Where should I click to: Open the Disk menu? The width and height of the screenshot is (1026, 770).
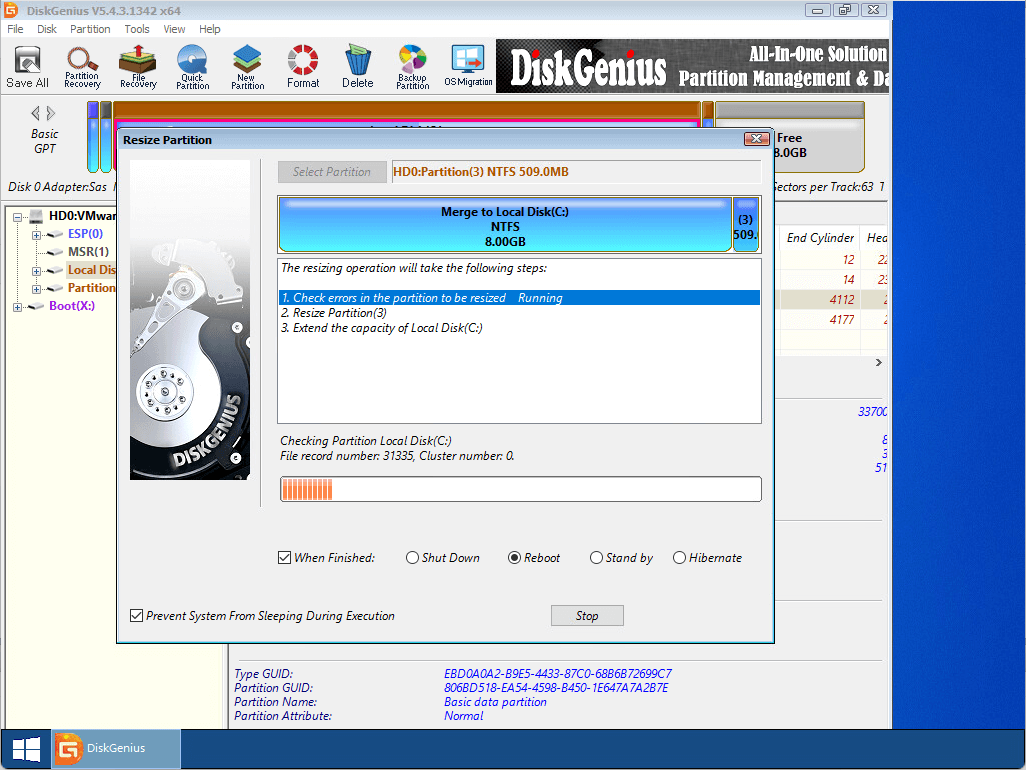click(x=46, y=29)
